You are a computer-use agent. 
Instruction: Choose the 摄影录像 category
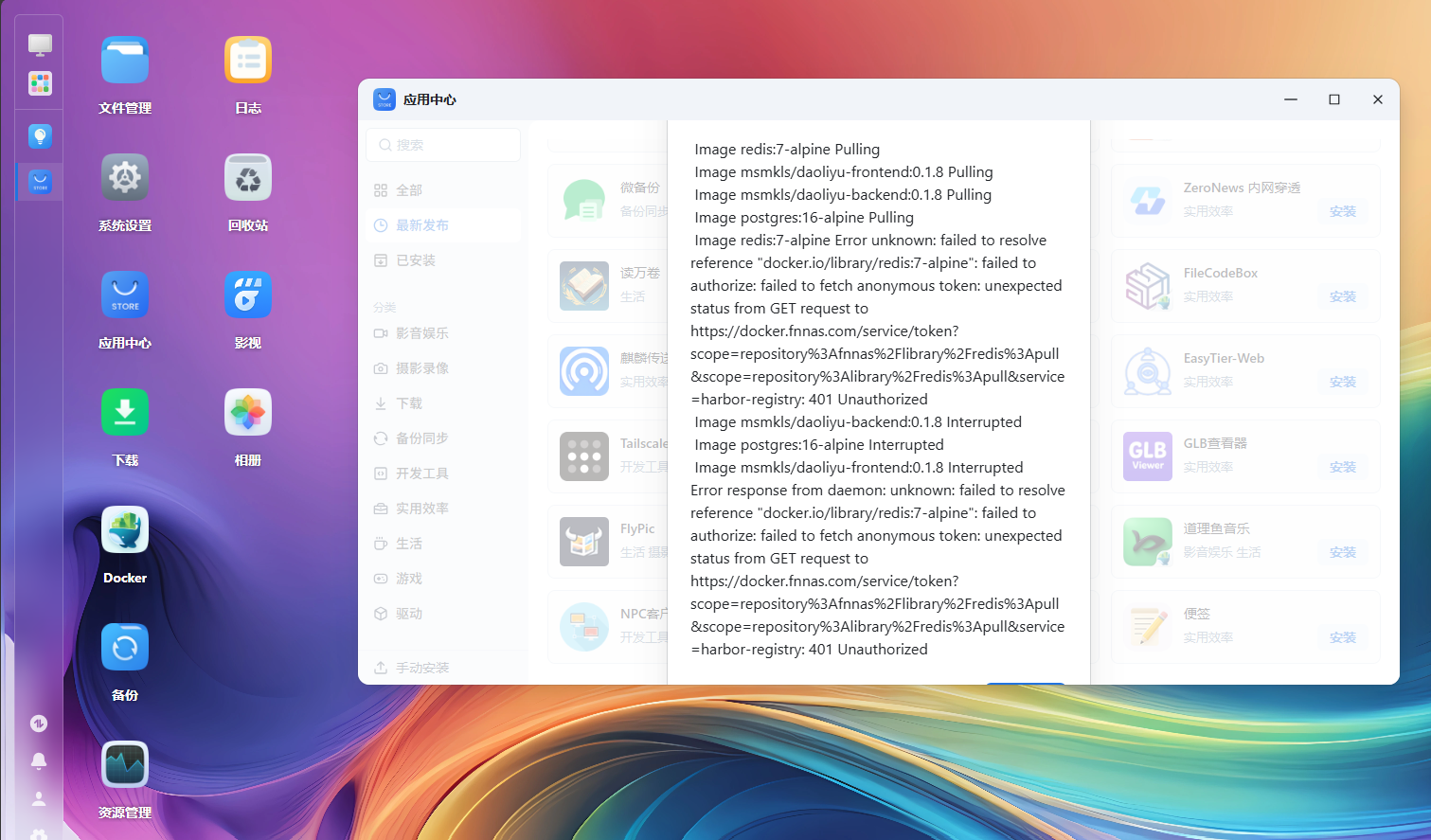coord(443,368)
